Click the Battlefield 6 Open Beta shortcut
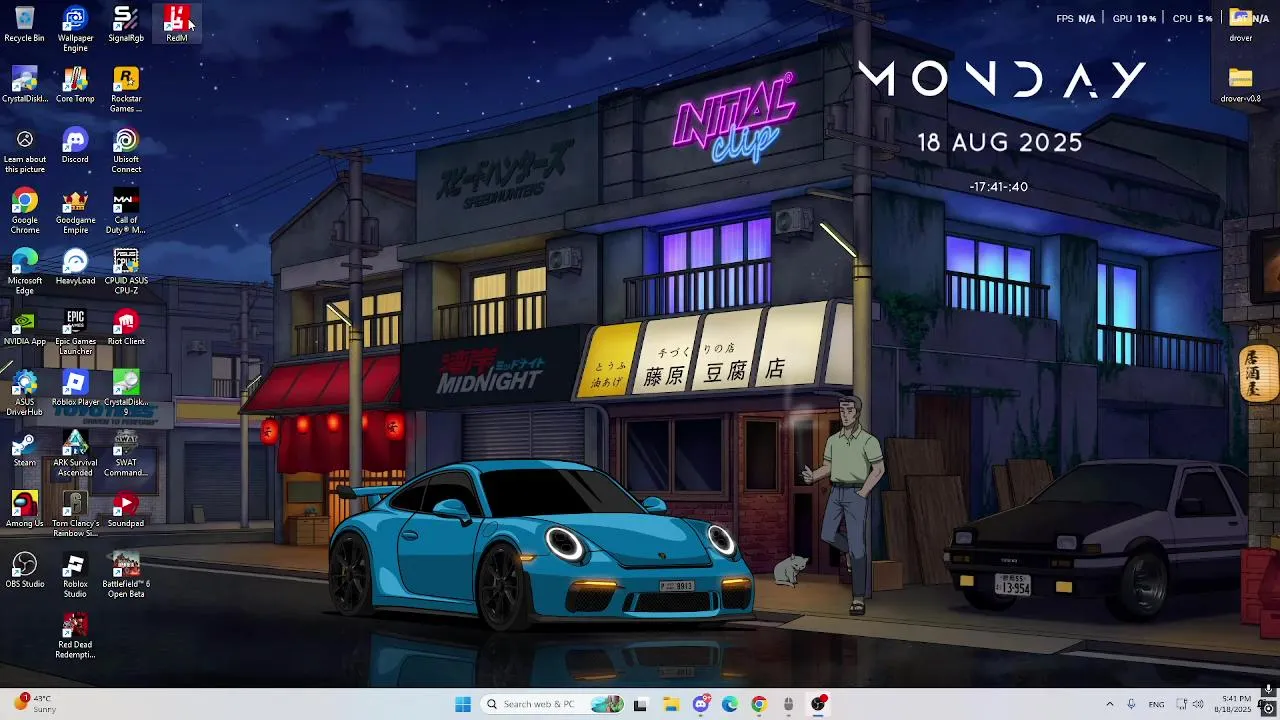This screenshot has height=720, width=1280. point(126,576)
